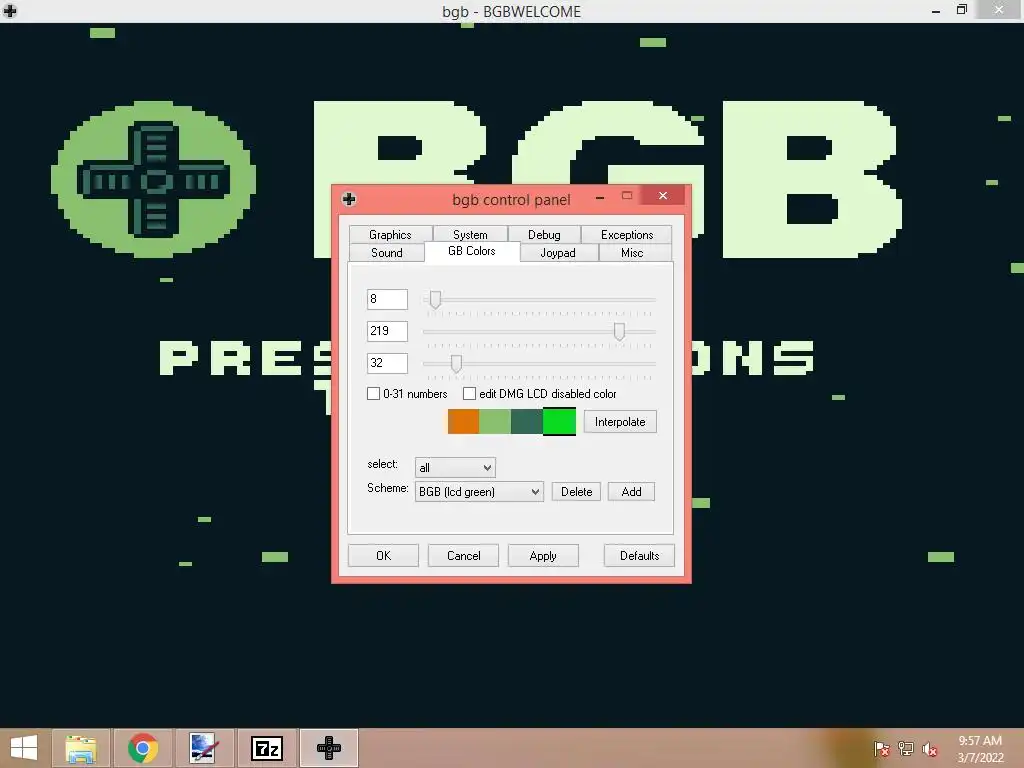The height and width of the screenshot is (768, 1024).
Task: Click the first color slider thumb
Action: [x=435, y=300]
